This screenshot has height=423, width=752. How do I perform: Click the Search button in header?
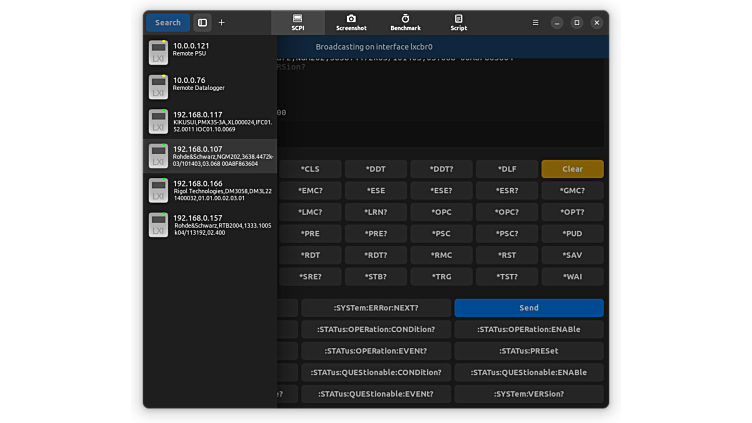(167, 22)
